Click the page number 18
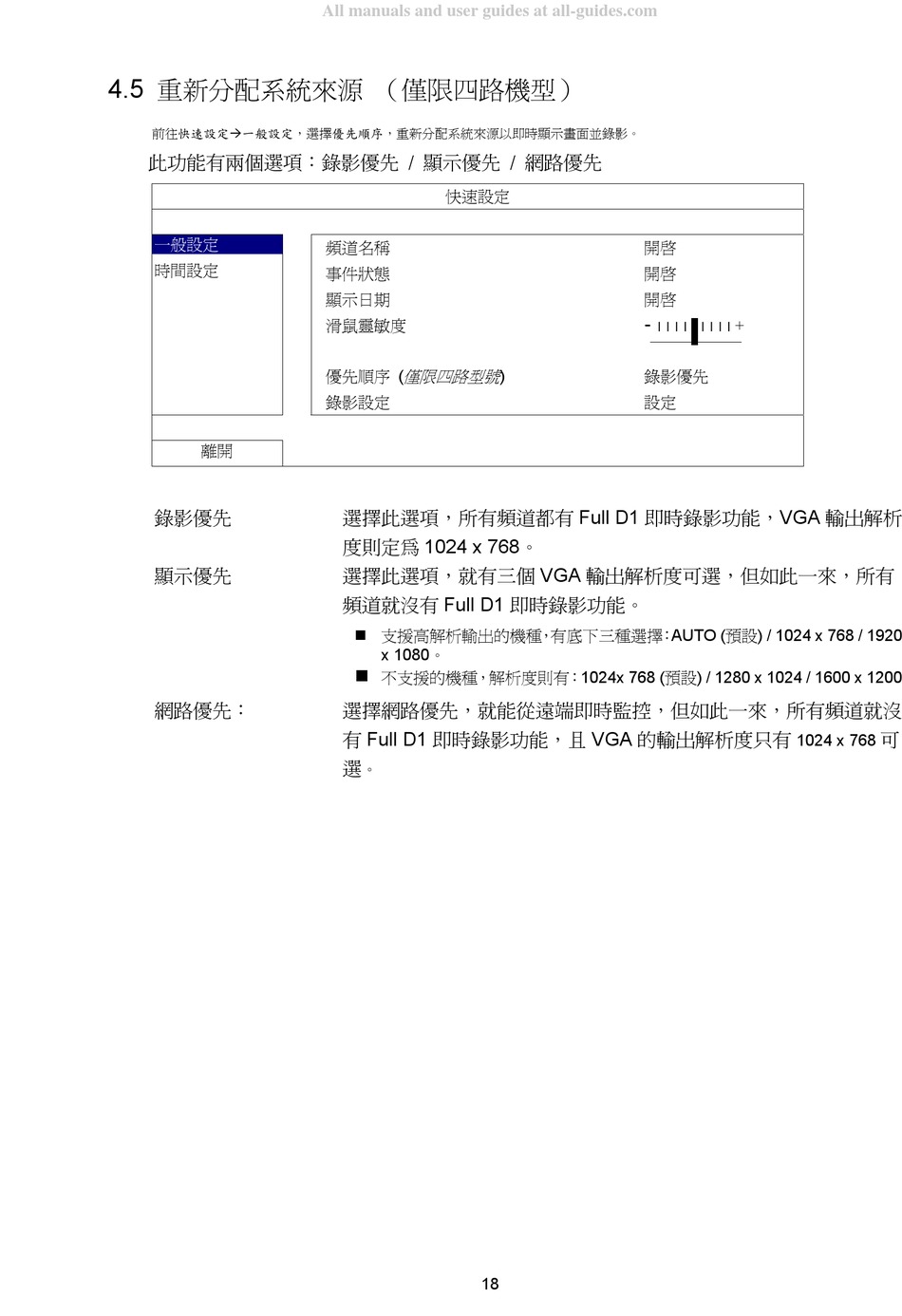Screen dimensions: 902x1316 490,1284
